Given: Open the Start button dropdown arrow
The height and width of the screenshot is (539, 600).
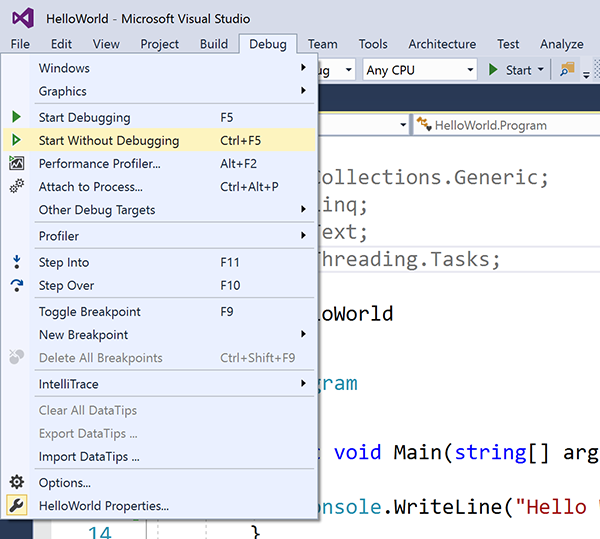Looking at the screenshot, I should pyautogui.click(x=540, y=69).
